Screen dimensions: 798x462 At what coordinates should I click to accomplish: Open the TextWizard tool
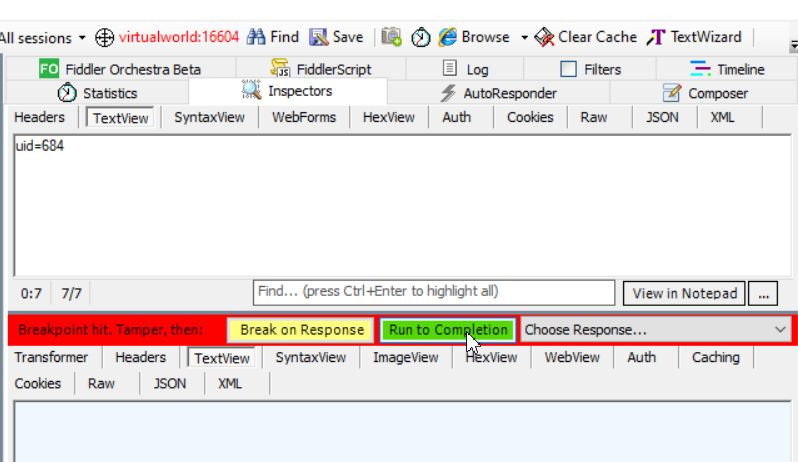pos(695,37)
